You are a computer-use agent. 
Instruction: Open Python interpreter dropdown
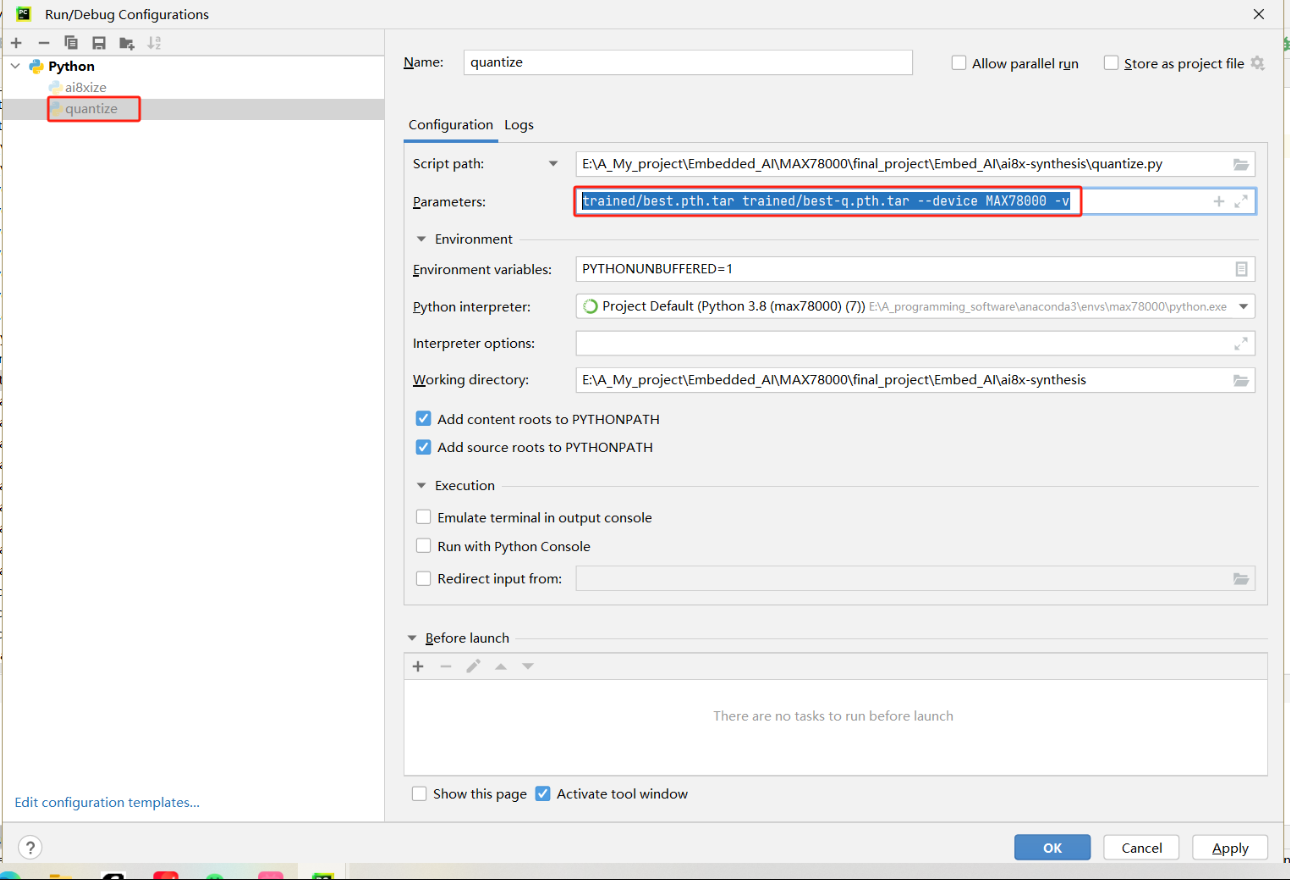(1243, 307)
